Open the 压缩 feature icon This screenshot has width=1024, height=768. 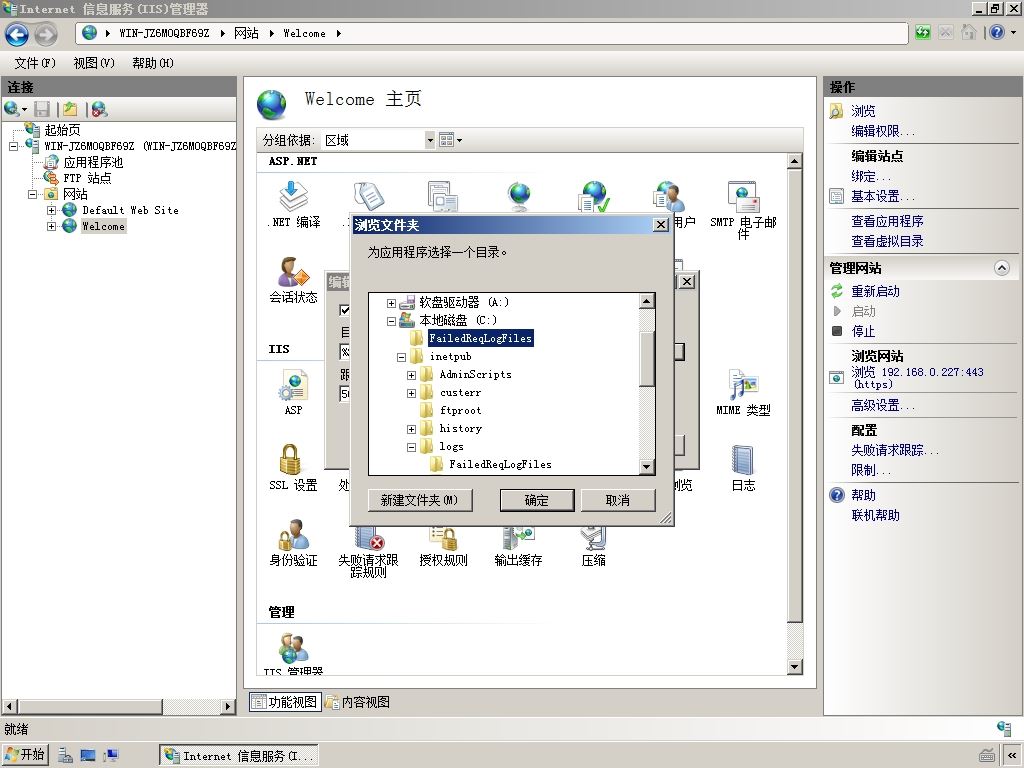click(x=594, y=547)
